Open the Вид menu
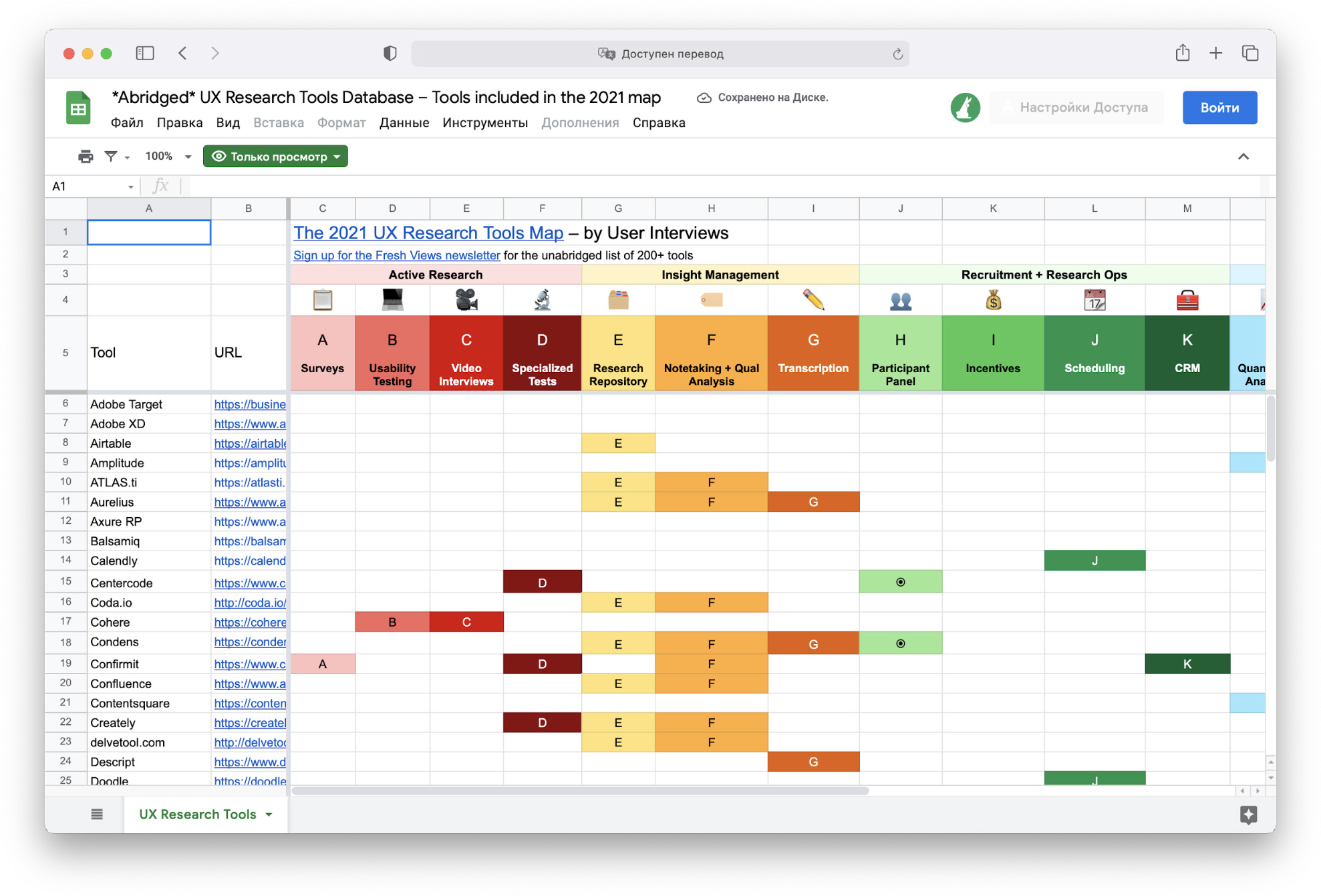 228,123
